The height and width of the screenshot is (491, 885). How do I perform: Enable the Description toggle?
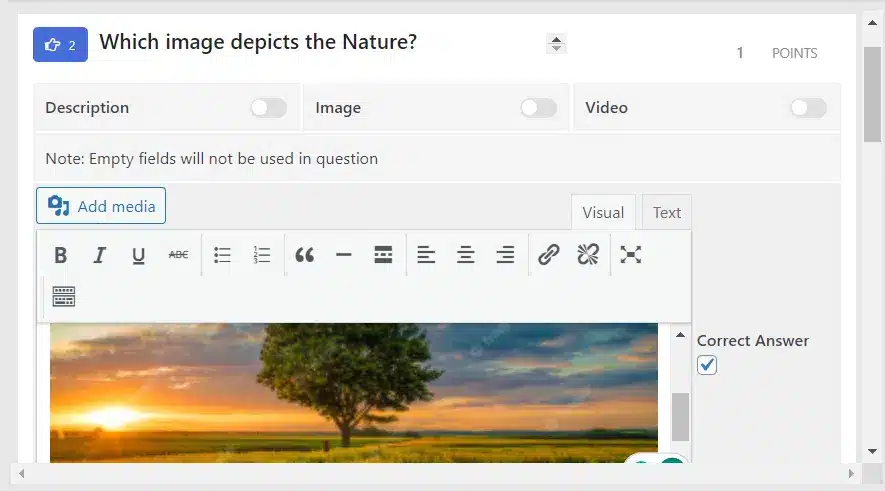(269, 108)
